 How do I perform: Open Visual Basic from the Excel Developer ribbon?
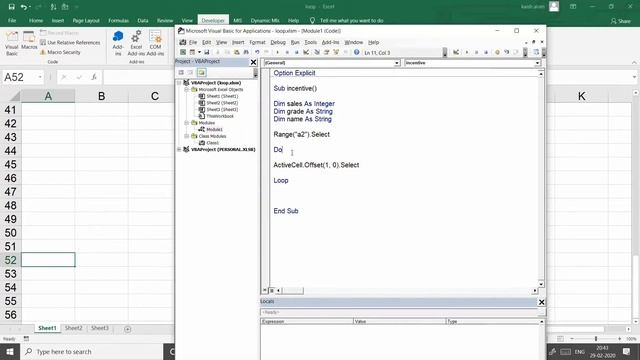pyautogui.click(x=12, y=43)
